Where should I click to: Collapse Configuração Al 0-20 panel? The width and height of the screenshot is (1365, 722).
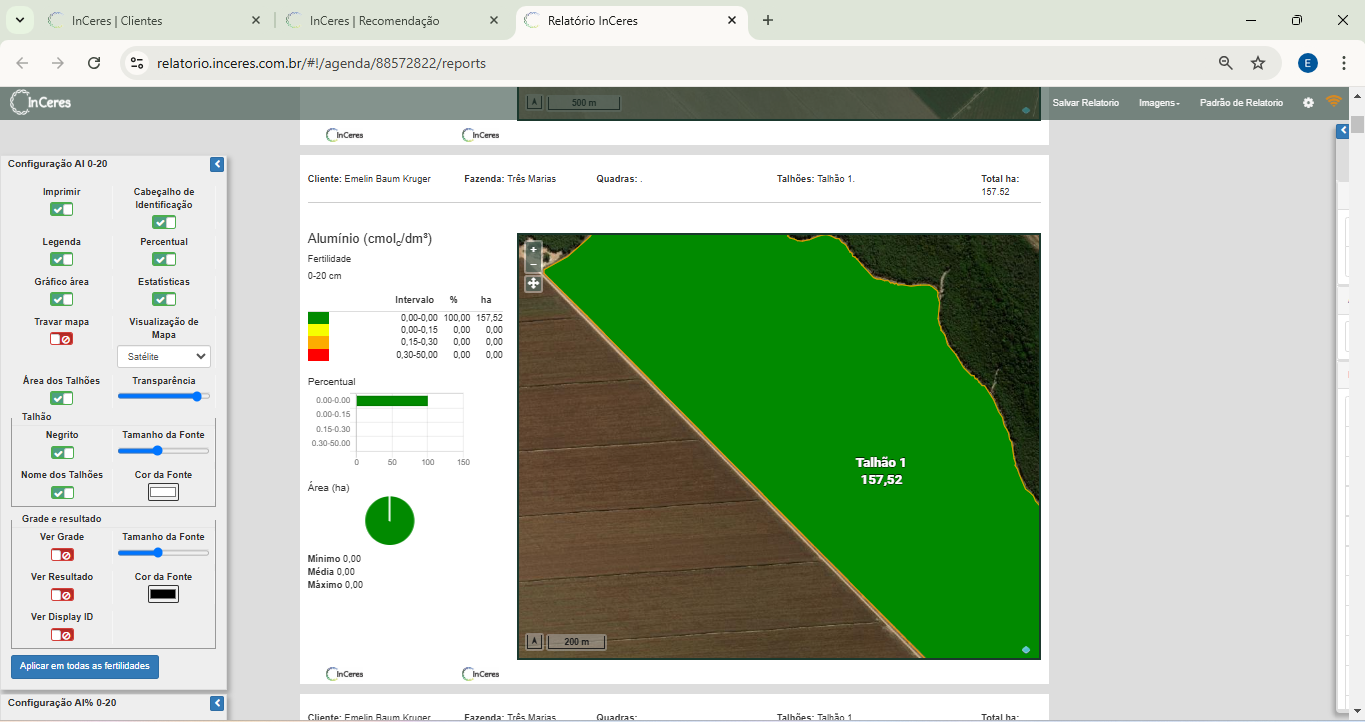[x=217, y=164]
